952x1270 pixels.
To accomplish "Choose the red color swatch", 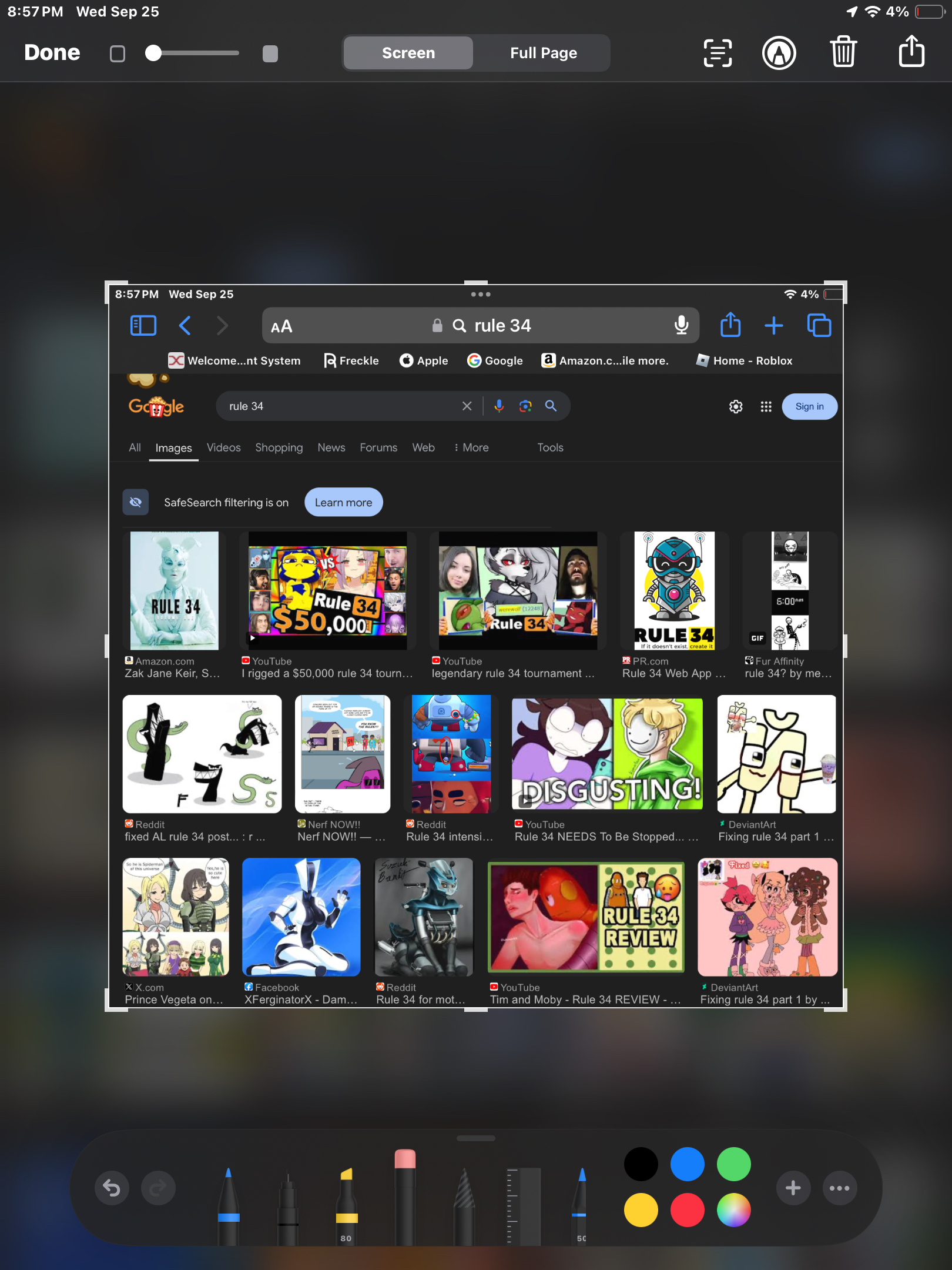I will click(x=687, y=1210).
